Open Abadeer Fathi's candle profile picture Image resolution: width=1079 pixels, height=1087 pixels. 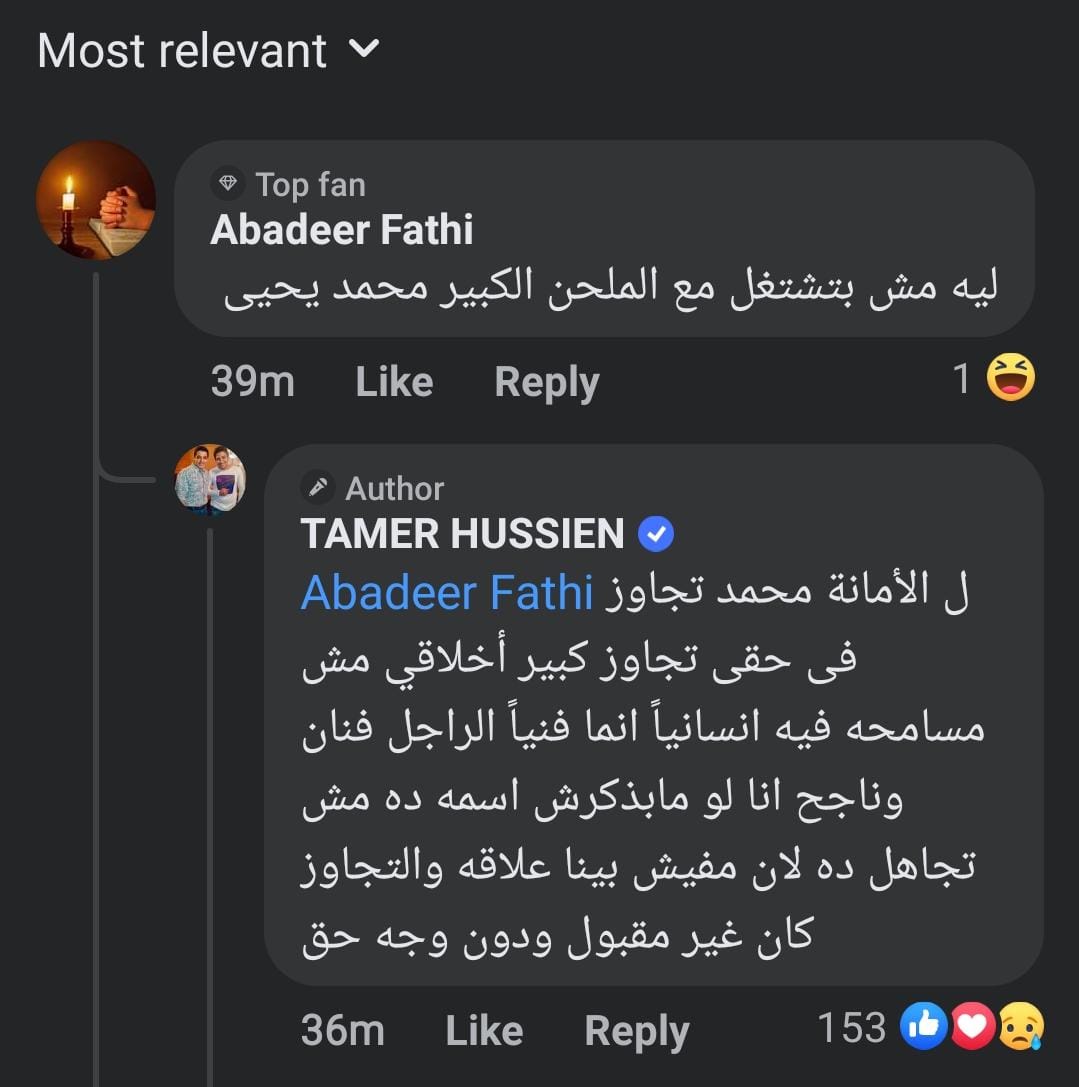coord(96,200)
